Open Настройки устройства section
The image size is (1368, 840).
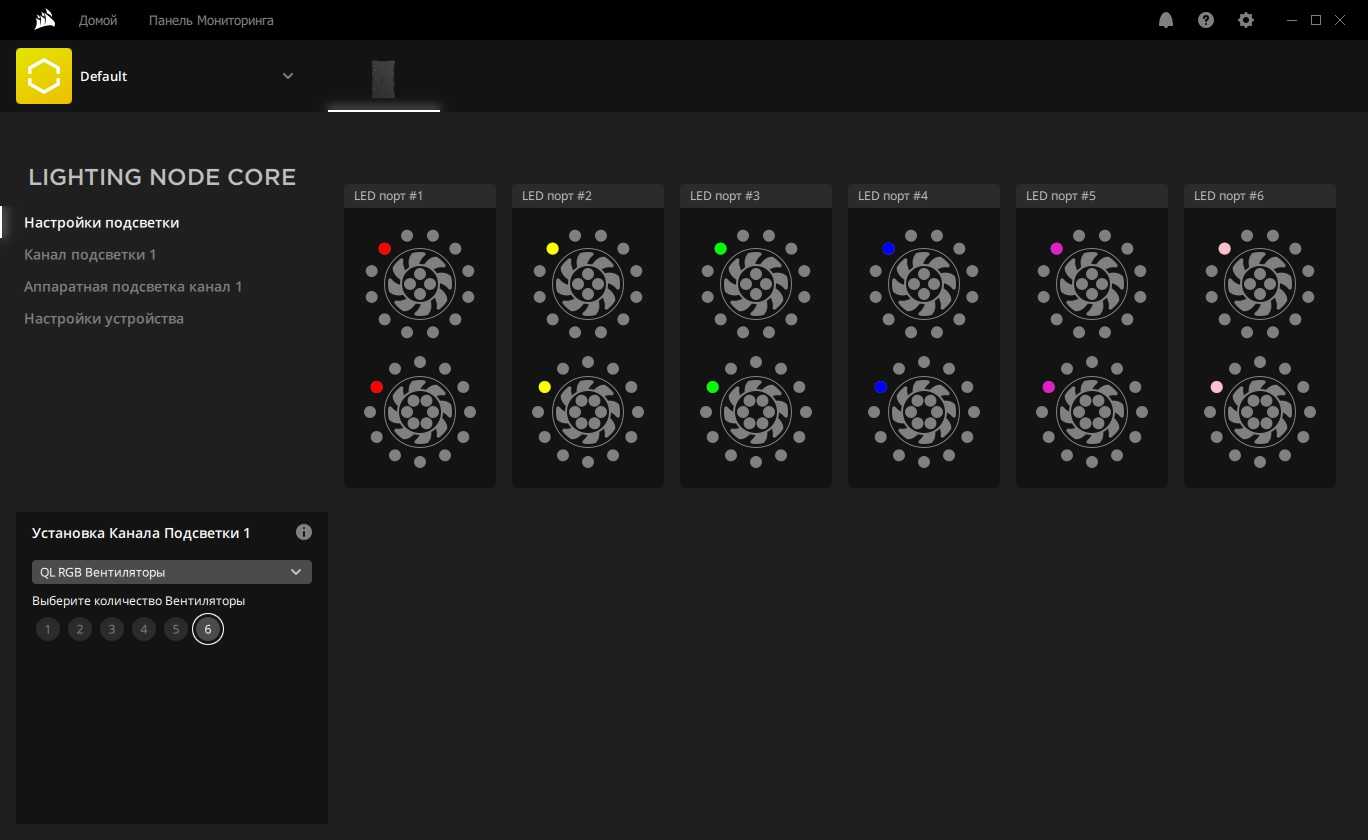[104, 319]
